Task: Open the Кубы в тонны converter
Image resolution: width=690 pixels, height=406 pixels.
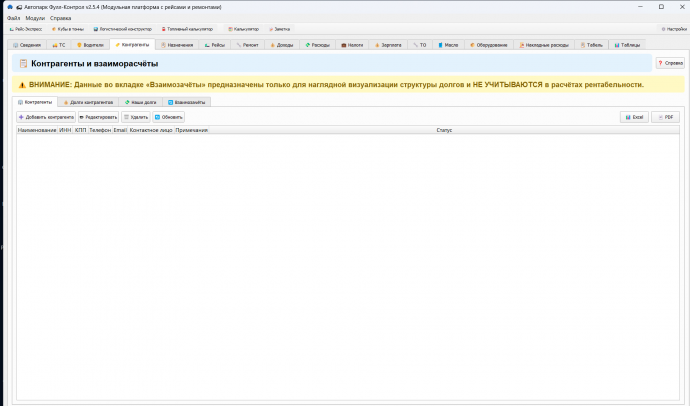Action: (67, 29)
